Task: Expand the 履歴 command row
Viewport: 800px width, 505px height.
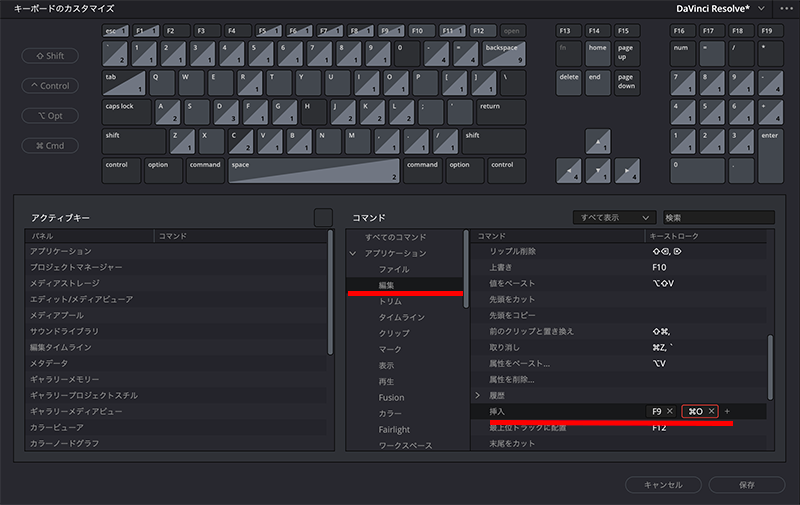Action: (x=478, y=395)
